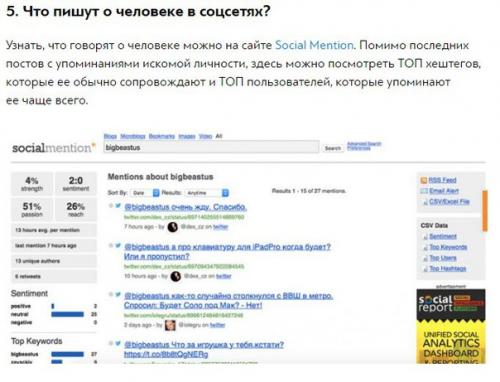Click Twitter bird icon beside "очень жду" tweet
Screen dimensions: 500x382
point(118,206)
